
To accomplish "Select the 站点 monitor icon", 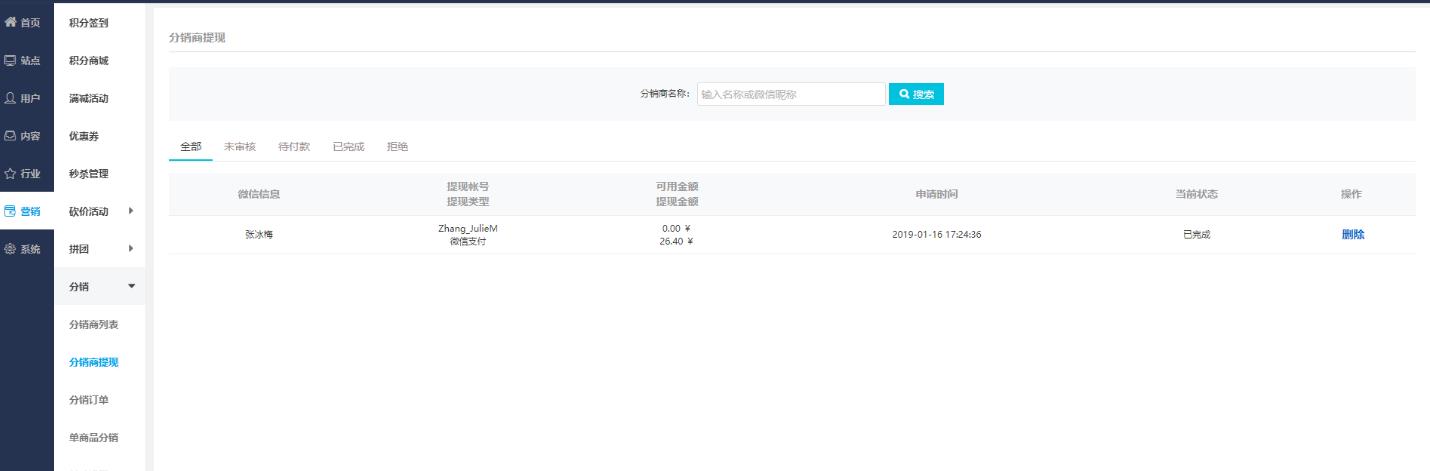I will coord(11,61).
